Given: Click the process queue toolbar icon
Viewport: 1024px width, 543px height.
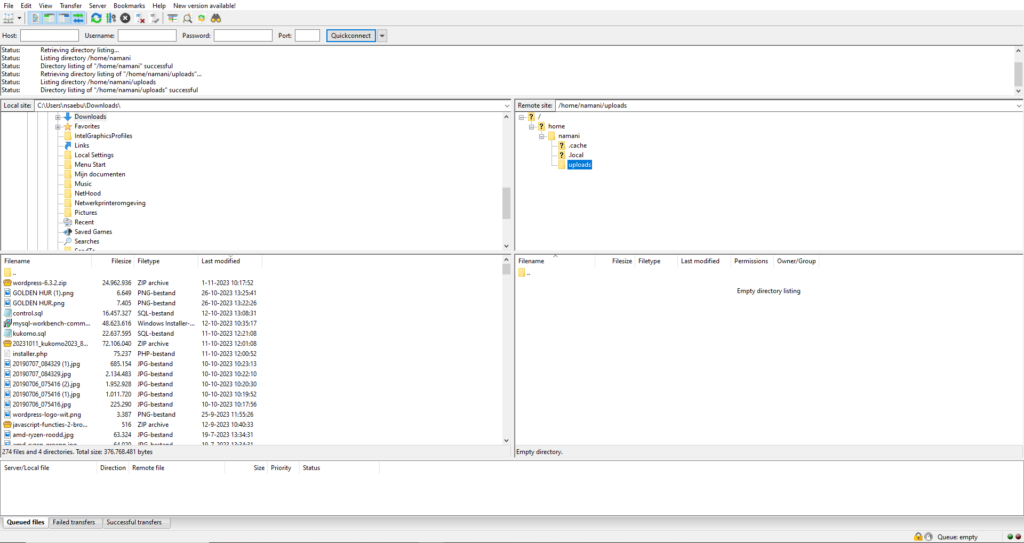Looking at the screenshot, I should tap(110, 18).
